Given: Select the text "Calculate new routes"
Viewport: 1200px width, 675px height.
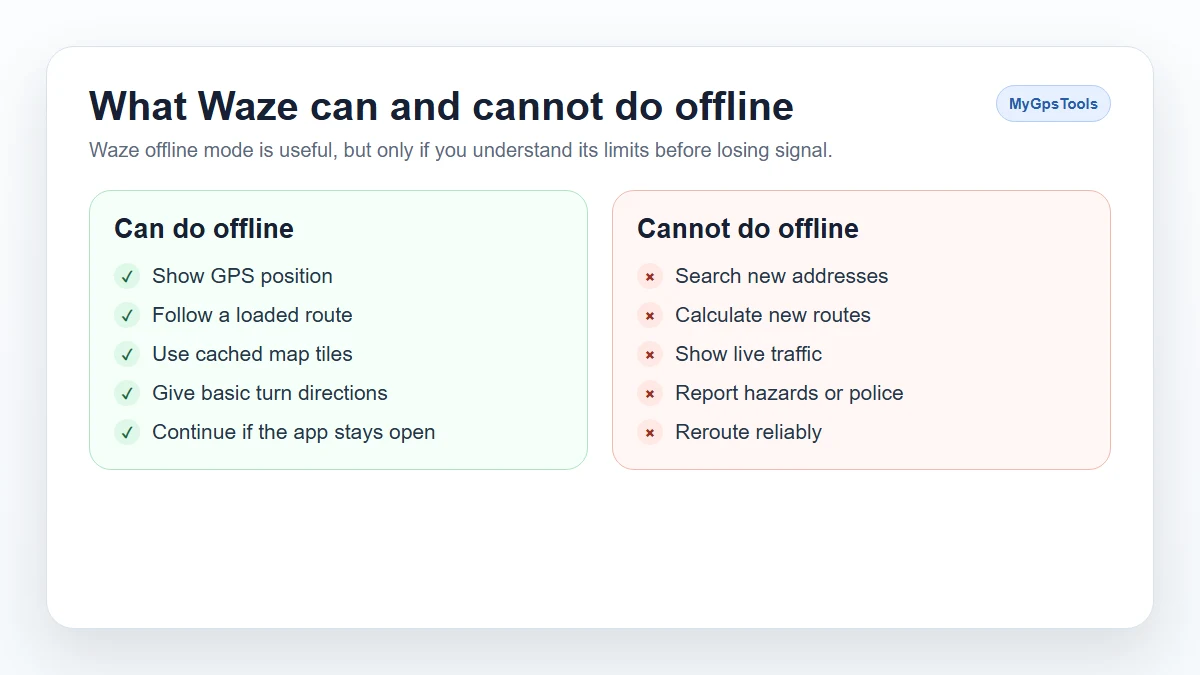Looking at the screenshot, I should tap(773, 315).
